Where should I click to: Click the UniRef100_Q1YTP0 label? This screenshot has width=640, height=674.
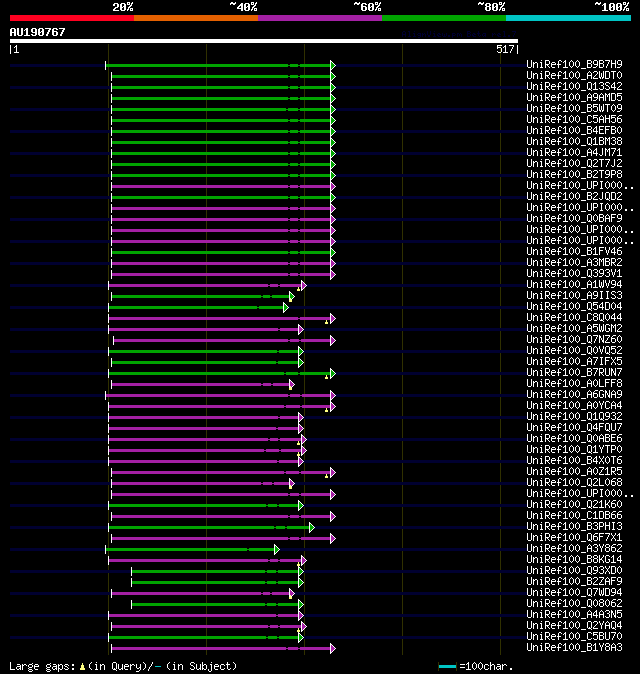(x=574, y=450)
